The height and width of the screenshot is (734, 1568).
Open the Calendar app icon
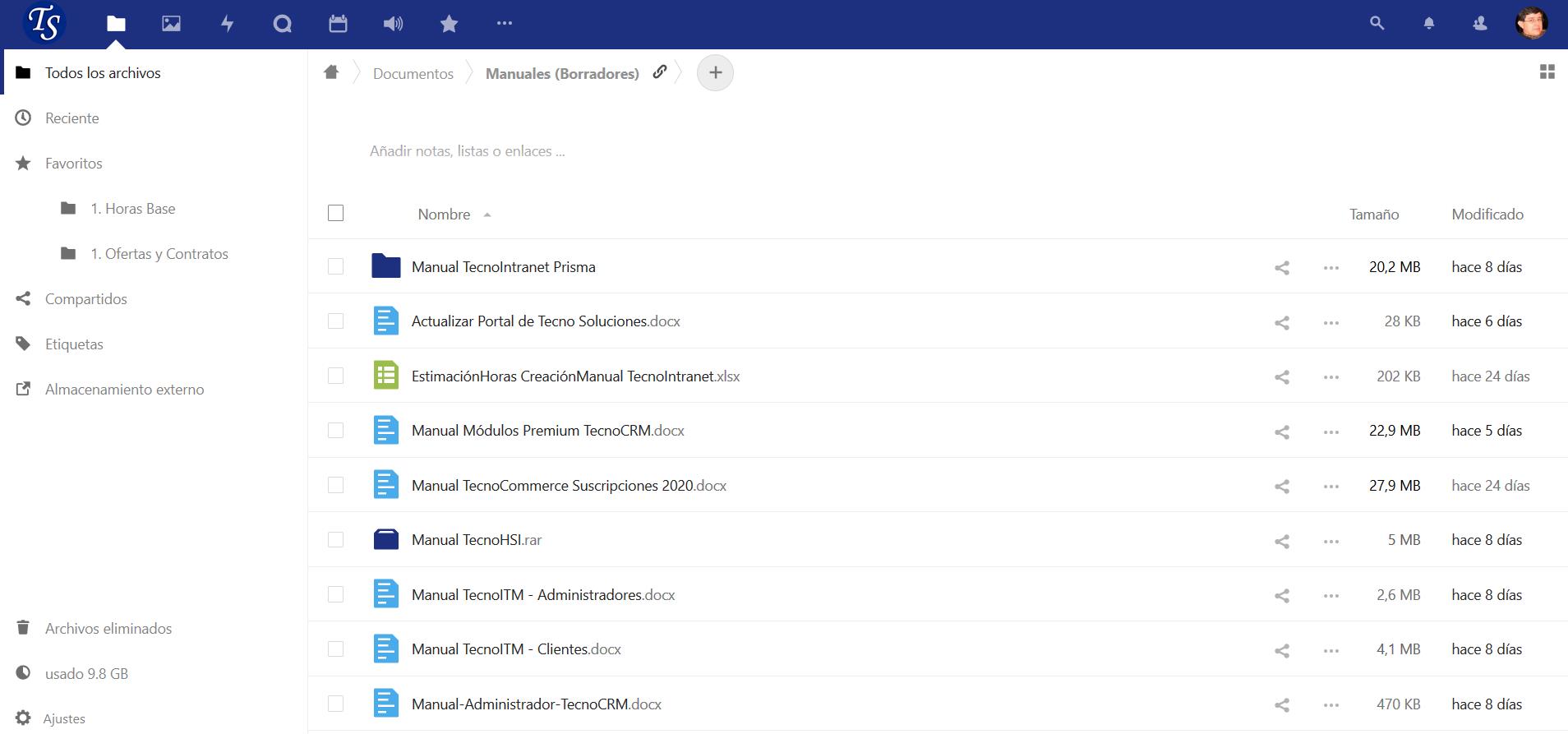click(338, 24)
